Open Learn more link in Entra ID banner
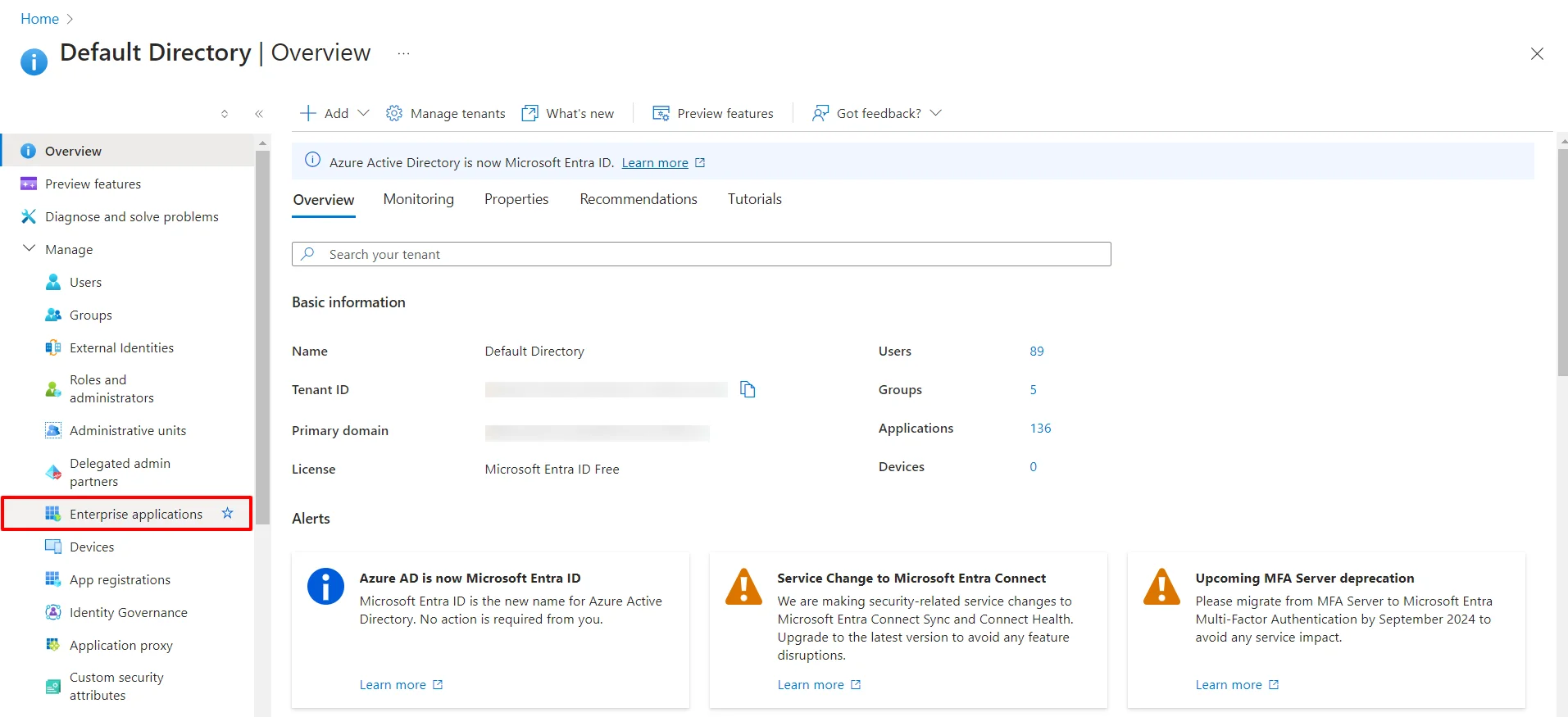 [655, 162]
